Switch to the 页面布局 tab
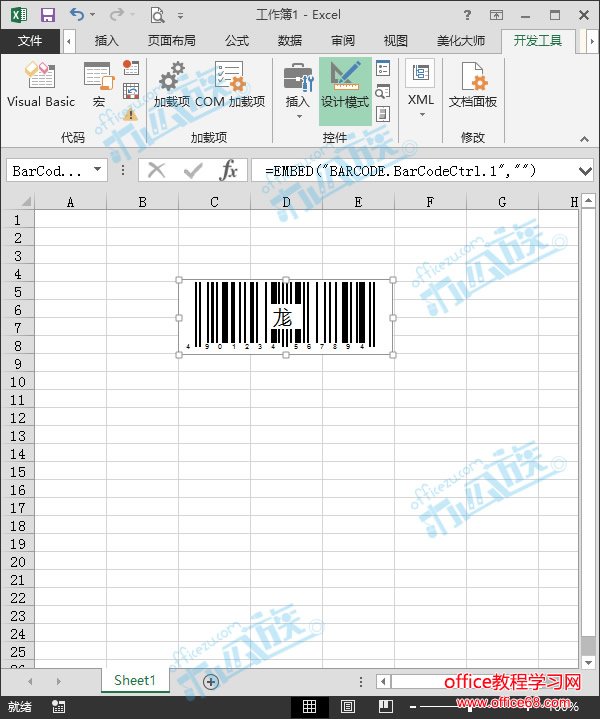Image resolution: width=600 pixels, height=719 pixels. [x=172, y=41]
